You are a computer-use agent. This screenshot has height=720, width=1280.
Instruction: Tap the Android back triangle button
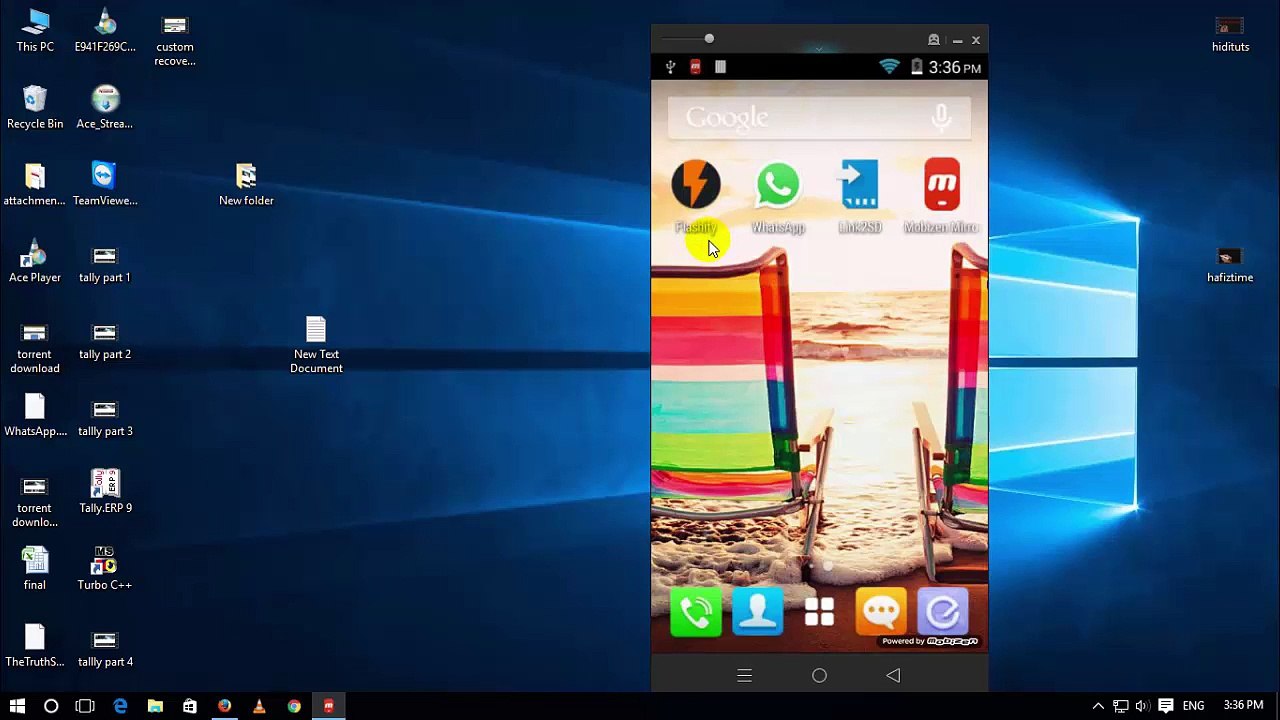coord(893,676)
